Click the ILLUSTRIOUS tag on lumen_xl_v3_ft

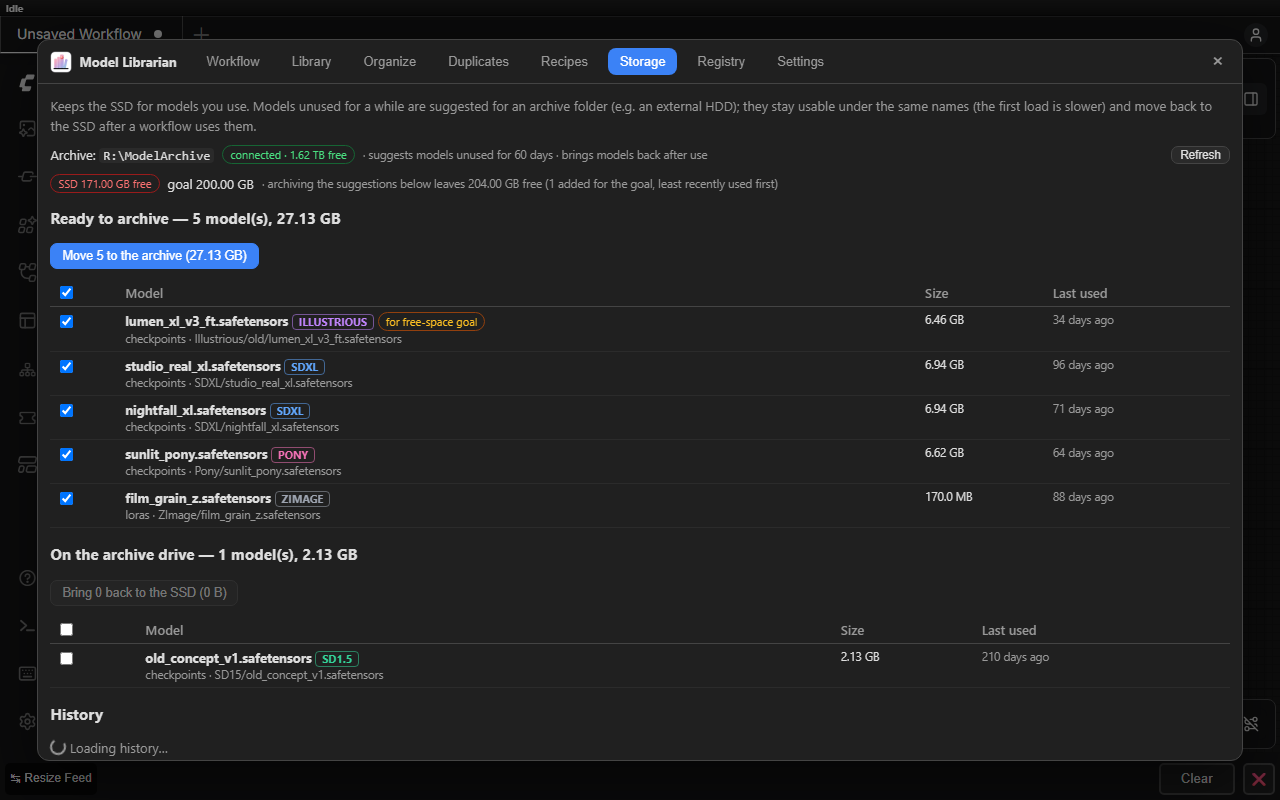pos(333,322)
